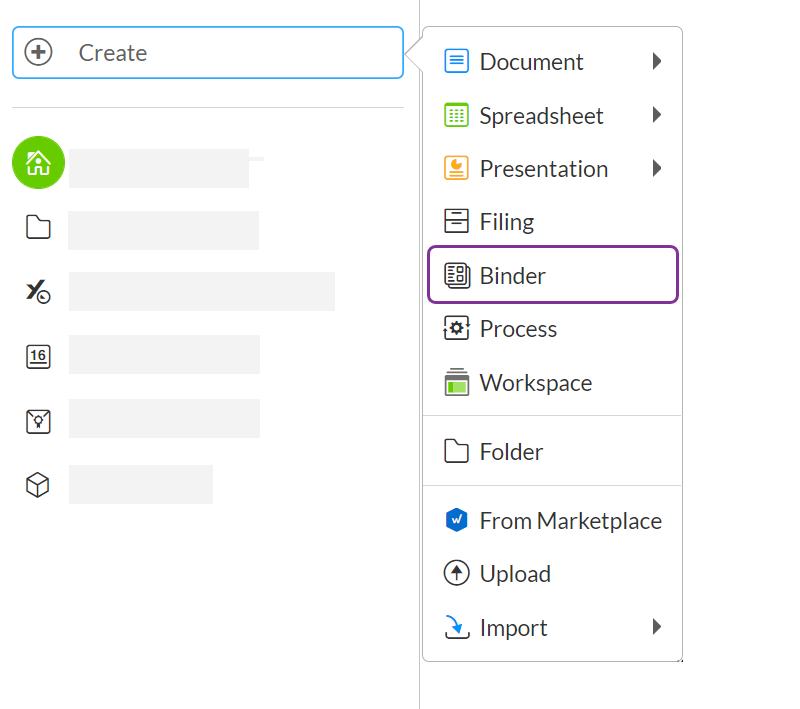The width and height of the screenshot is (800, 709).
Task: Click the green home icon in sidebar
Action: pyautogui.click(x=37, y=162)
